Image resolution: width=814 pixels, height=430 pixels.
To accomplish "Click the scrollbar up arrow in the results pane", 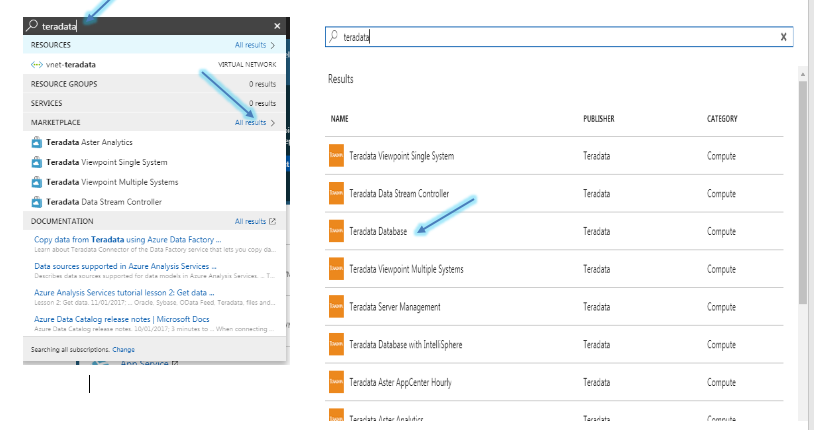I will coord(803,74).
